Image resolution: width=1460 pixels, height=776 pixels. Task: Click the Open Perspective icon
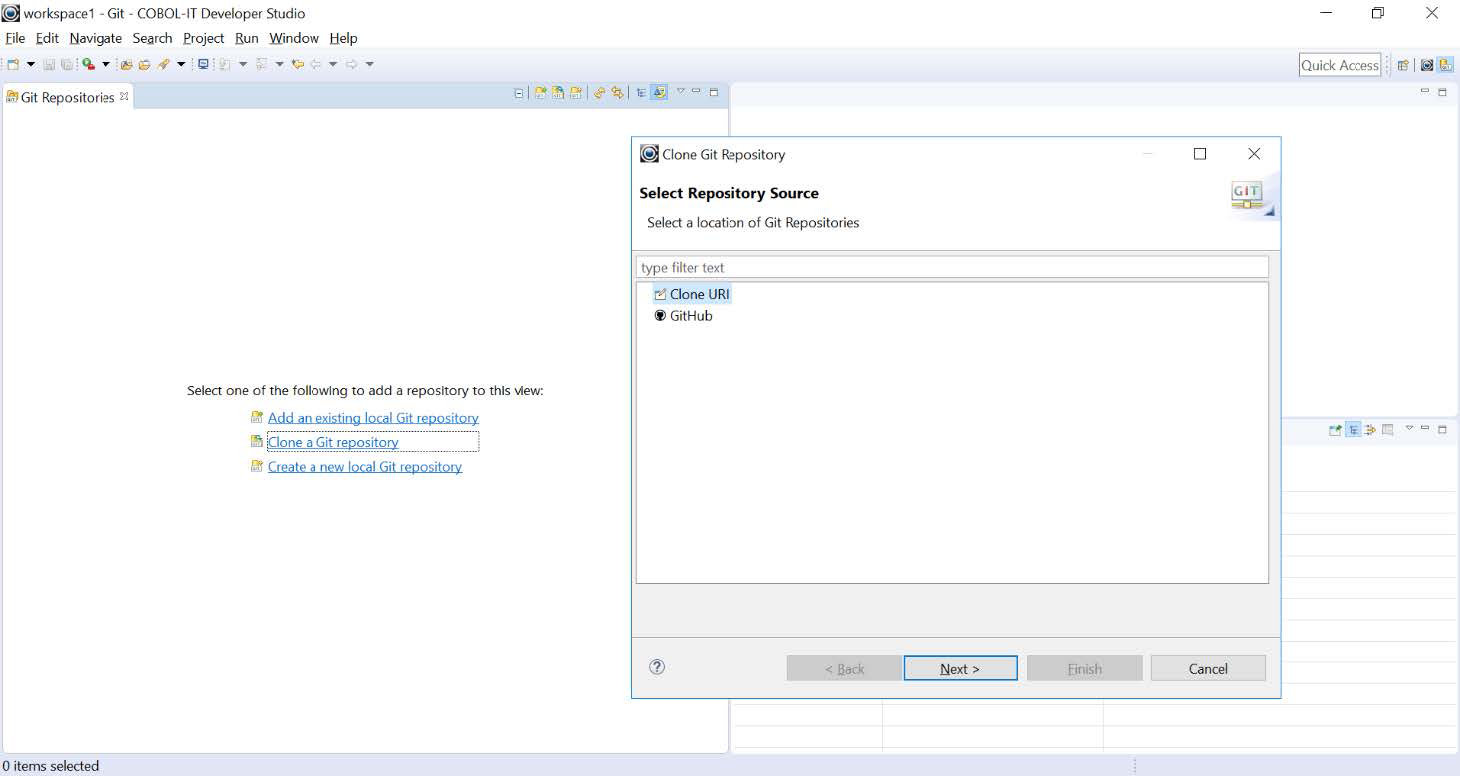pos(1403,65)
